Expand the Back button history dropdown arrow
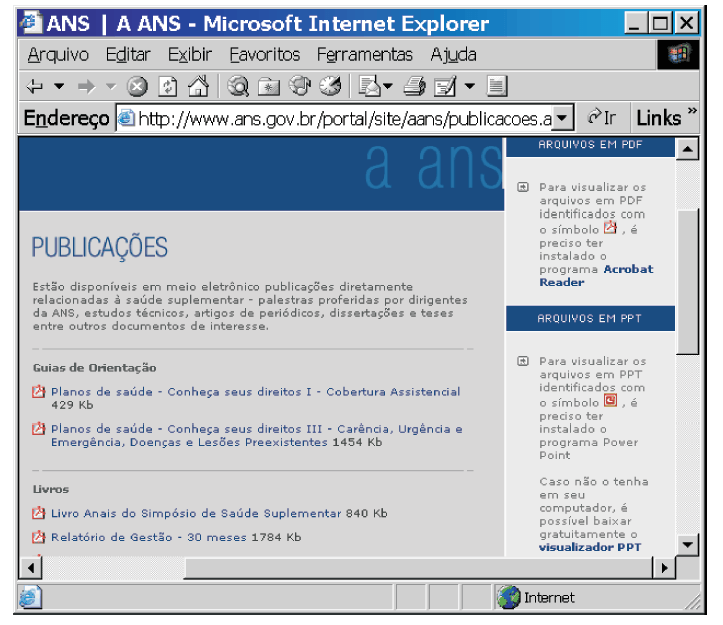The image size is (723, 625). pyautogui.click(x=59, y=87)
